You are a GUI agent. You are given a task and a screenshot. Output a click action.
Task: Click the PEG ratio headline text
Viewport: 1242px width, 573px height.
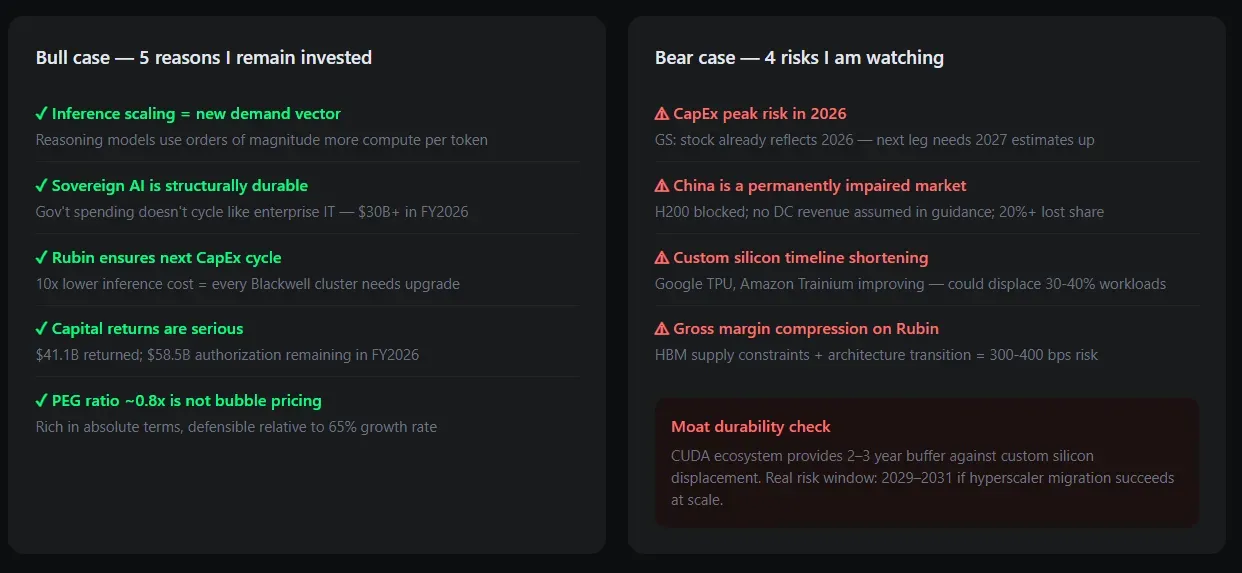point(187,401)
